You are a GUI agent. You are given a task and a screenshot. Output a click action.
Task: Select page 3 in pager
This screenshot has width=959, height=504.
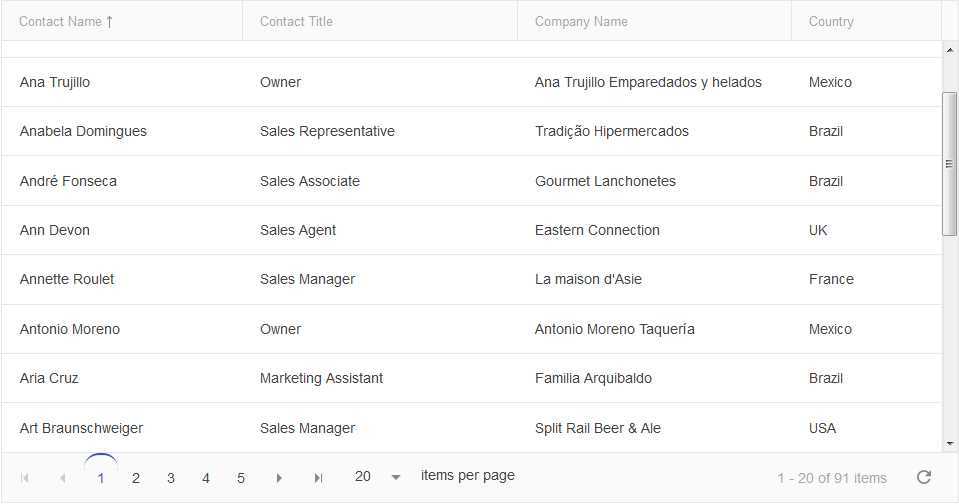(x=171, y=478)
